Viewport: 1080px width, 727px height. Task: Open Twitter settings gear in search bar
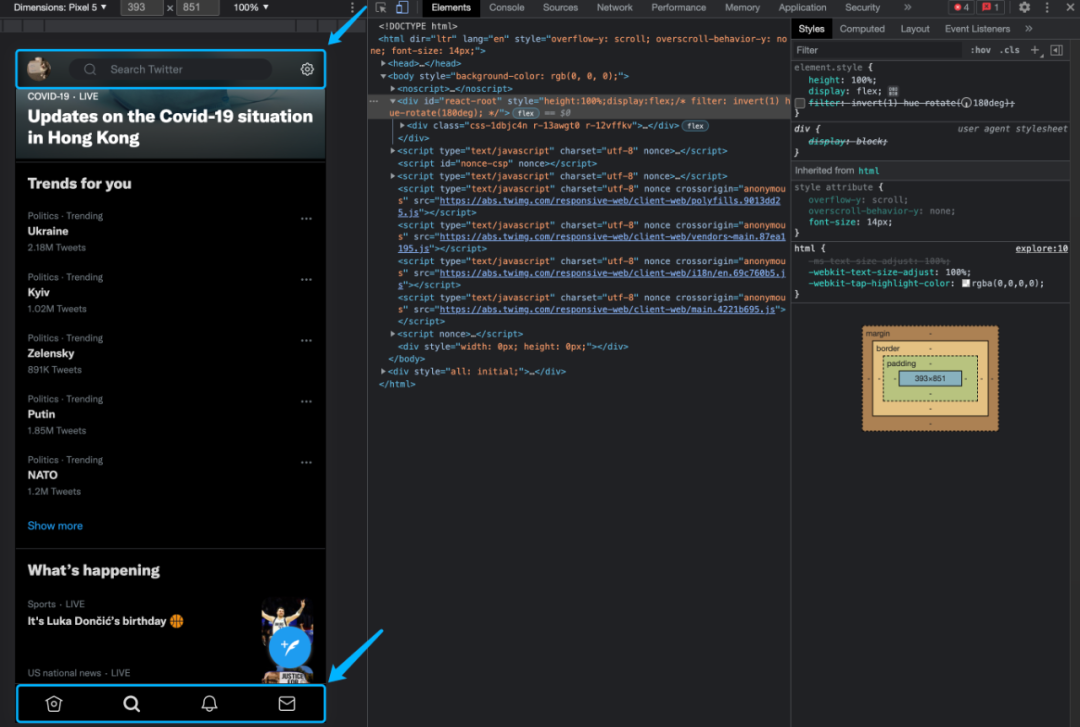(307, 69)
